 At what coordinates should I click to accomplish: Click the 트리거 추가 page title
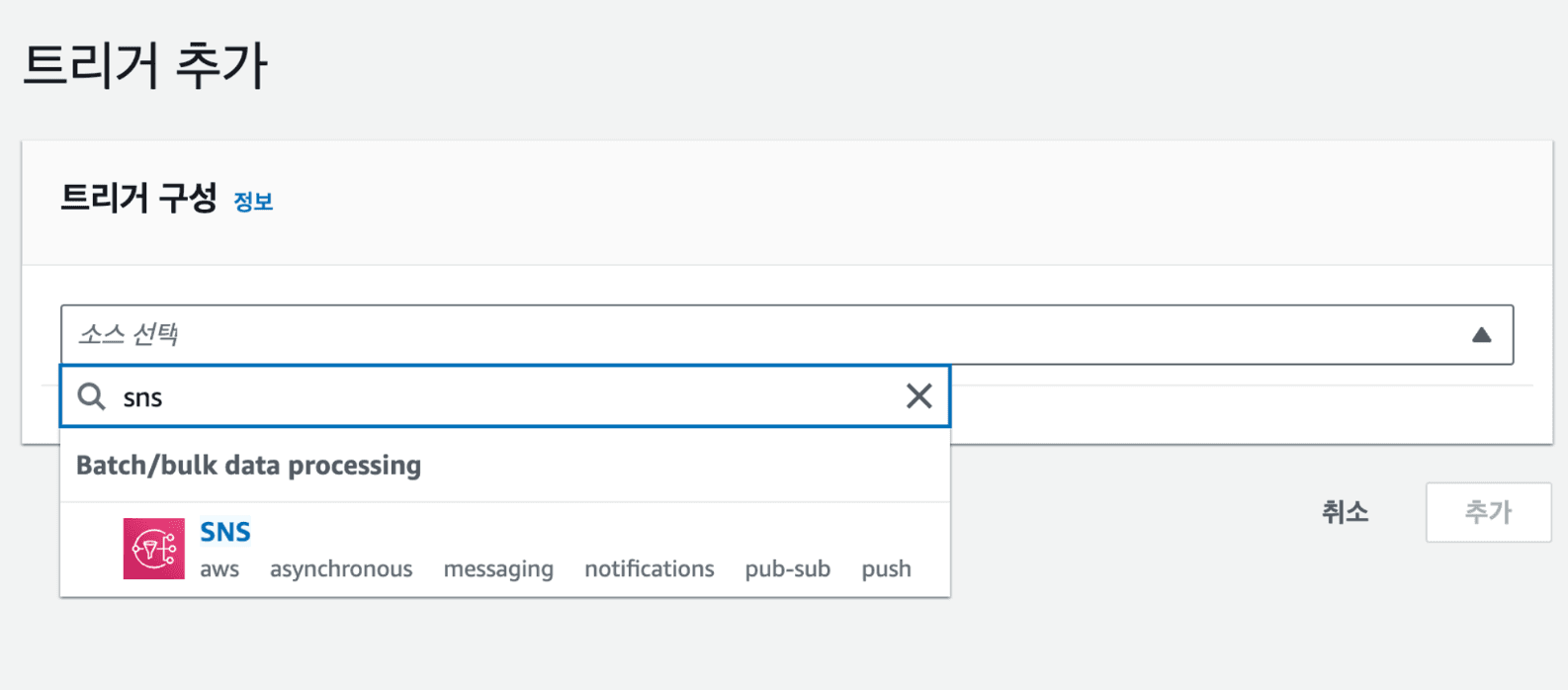coord(145,66)
